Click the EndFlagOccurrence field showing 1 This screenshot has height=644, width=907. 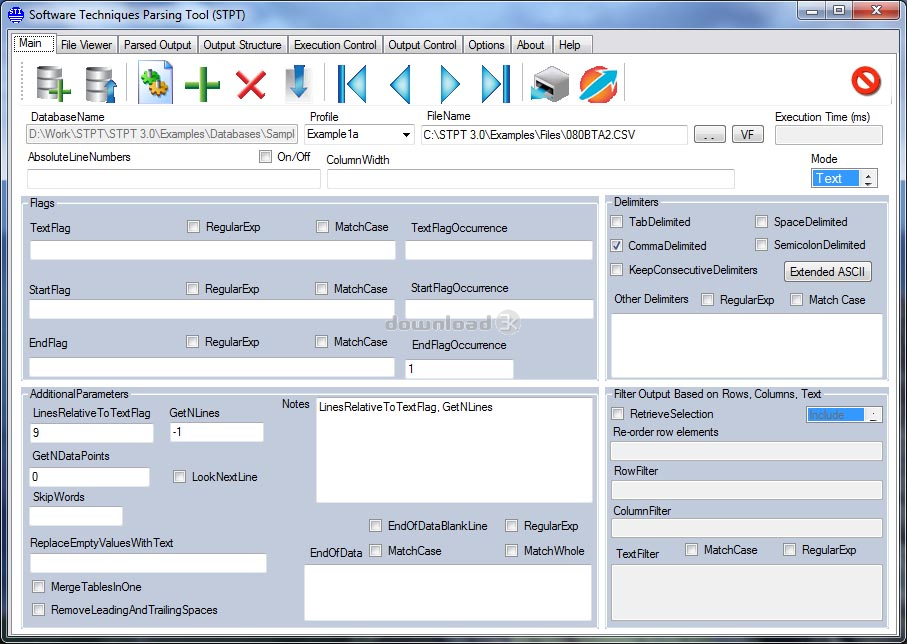pos(459,369)
